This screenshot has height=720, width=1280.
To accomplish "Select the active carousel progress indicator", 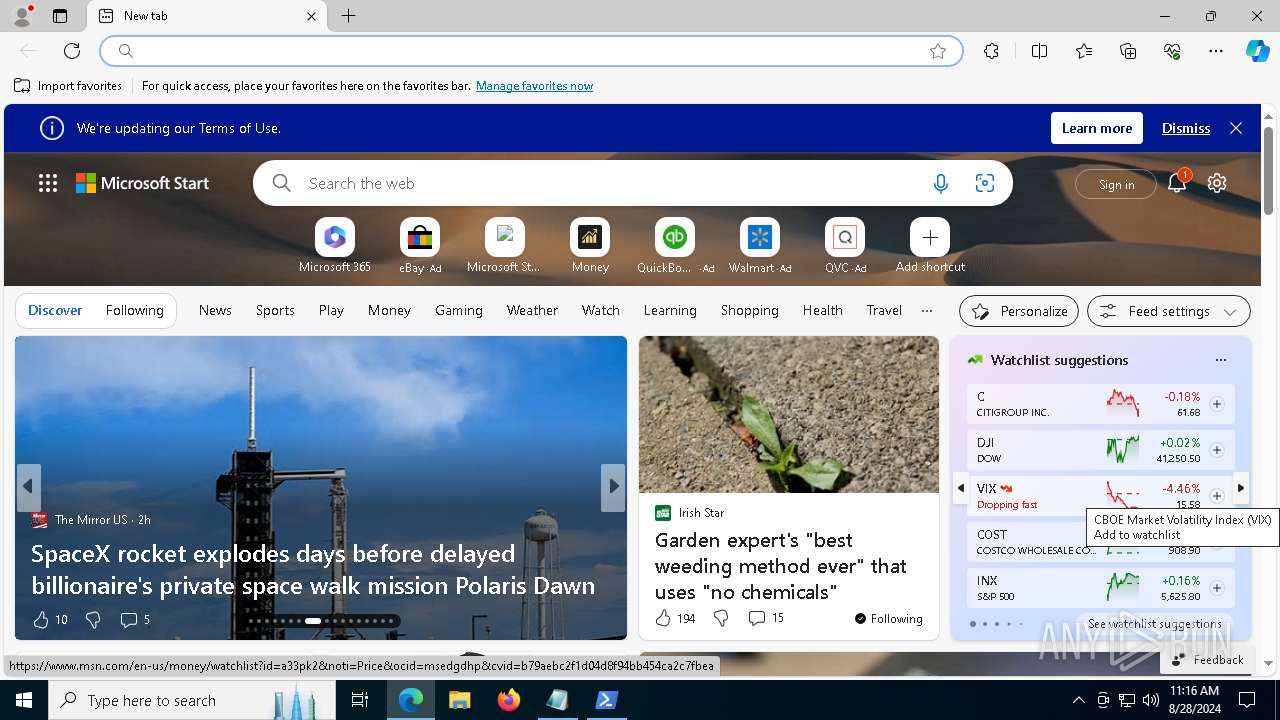I will (313, 621).
